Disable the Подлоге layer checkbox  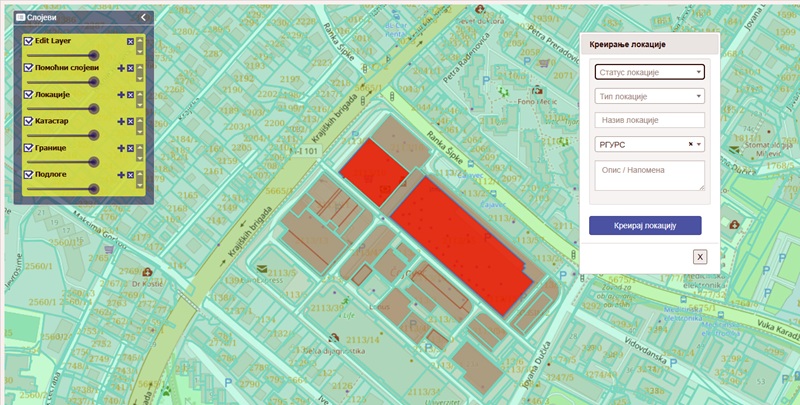[28, 174]
